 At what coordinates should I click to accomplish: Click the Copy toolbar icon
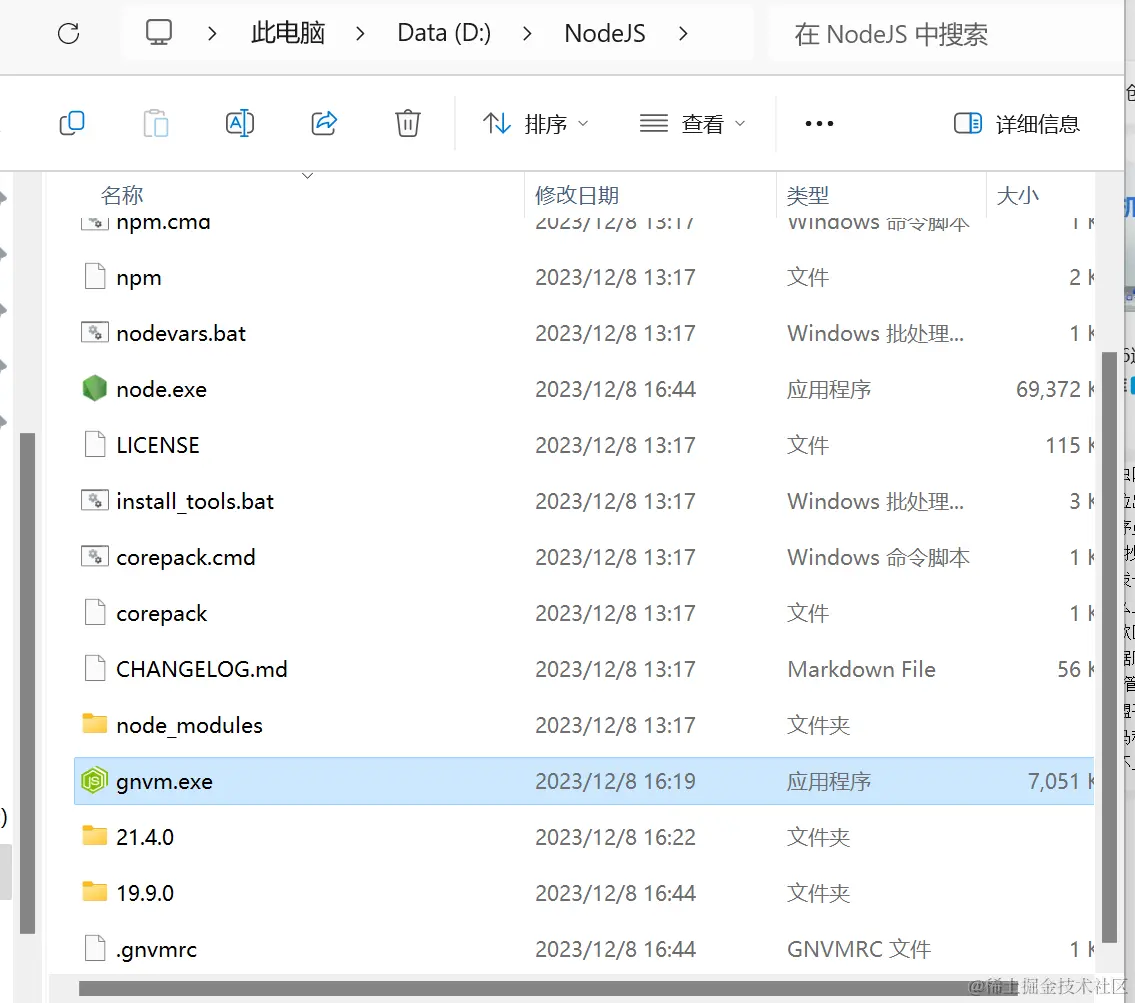pyautogui.click(x=72, y=123)
